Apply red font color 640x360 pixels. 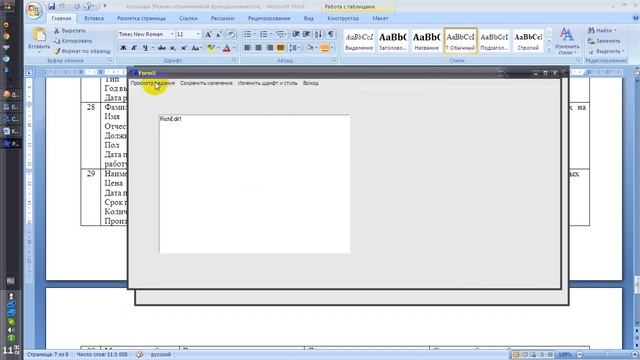[x=227, y=48]
